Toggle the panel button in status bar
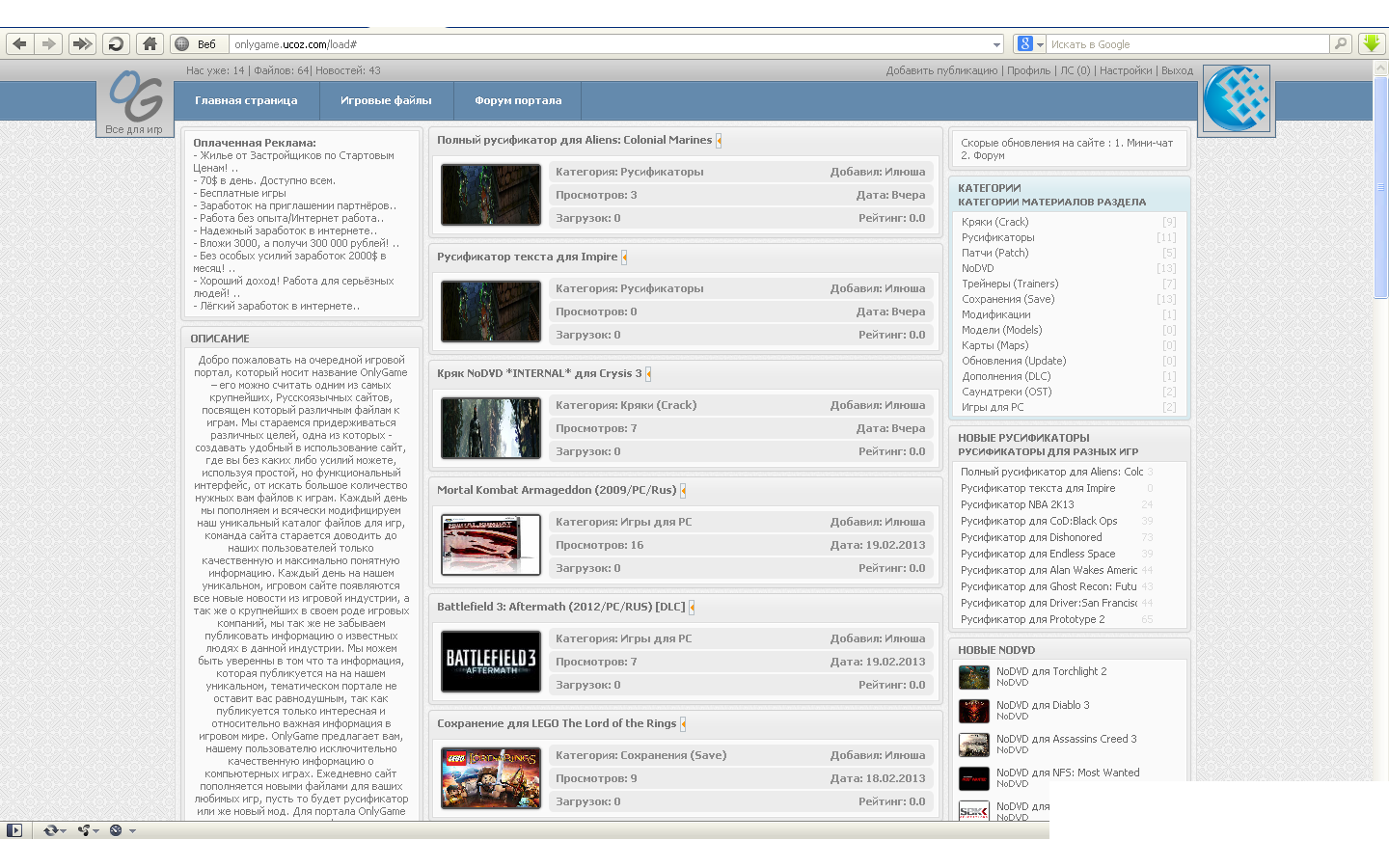 coord(14,829)
